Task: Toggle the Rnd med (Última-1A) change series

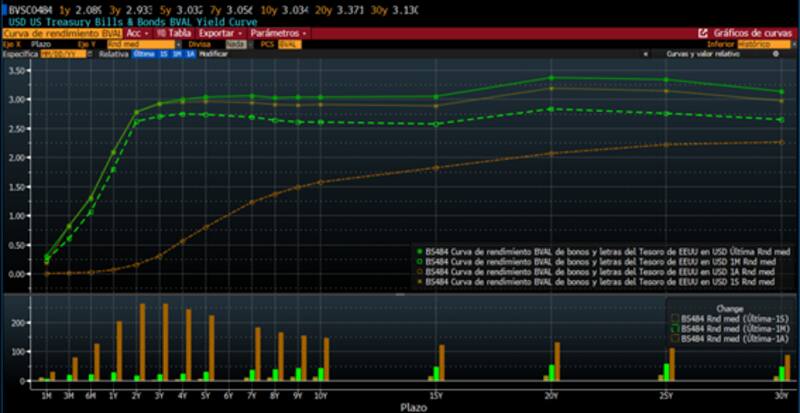Action: [x=673, y=338]
